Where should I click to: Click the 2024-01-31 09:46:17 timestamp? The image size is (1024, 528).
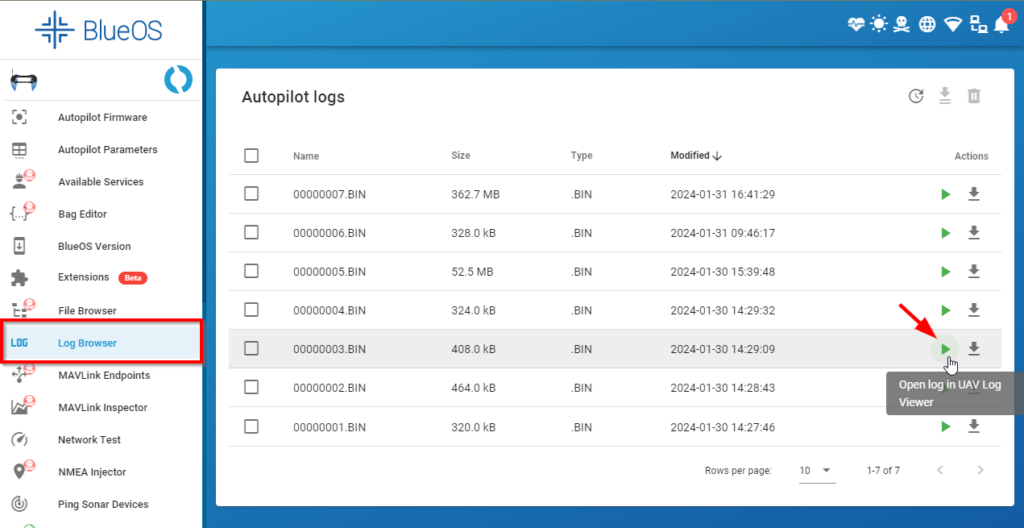[x=723, y=233]
